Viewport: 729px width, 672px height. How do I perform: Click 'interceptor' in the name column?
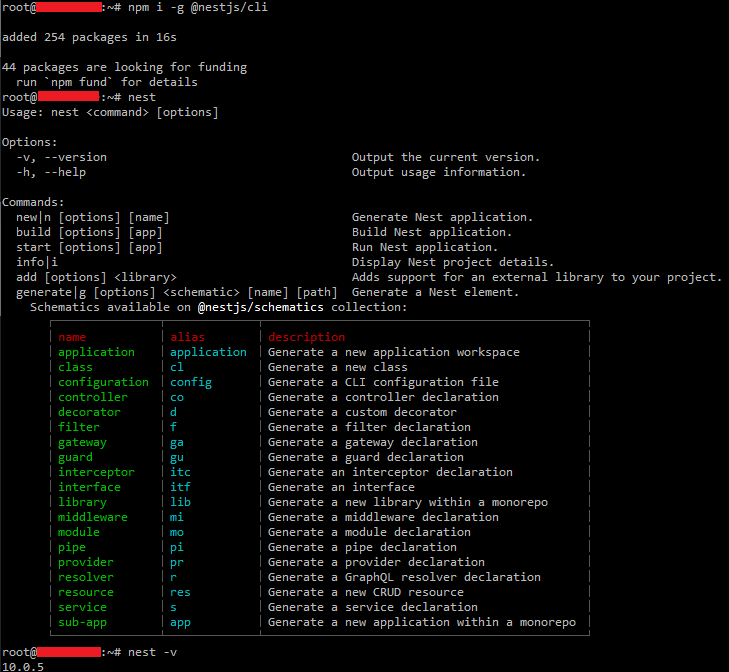(96, 472)
